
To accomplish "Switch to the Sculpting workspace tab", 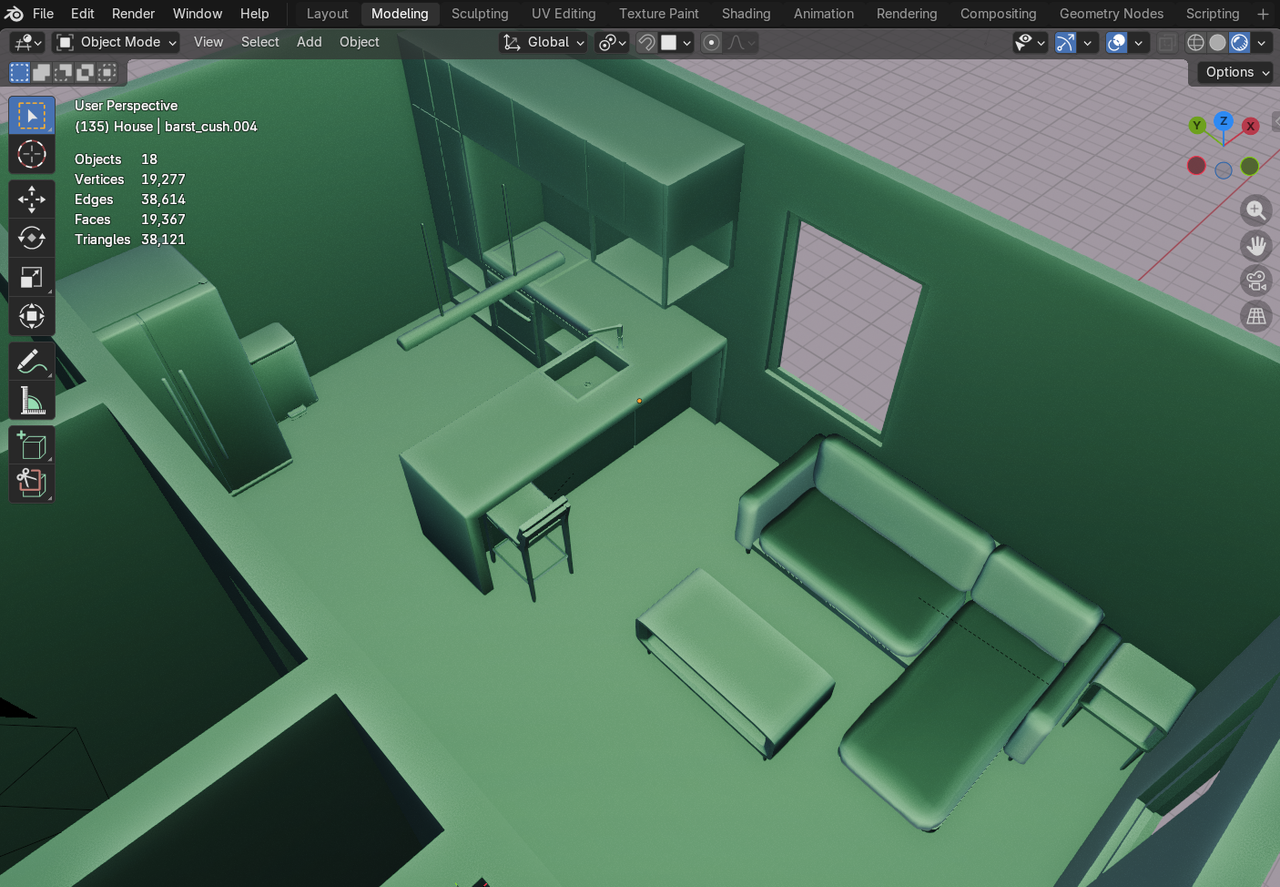I will (479, 13).
